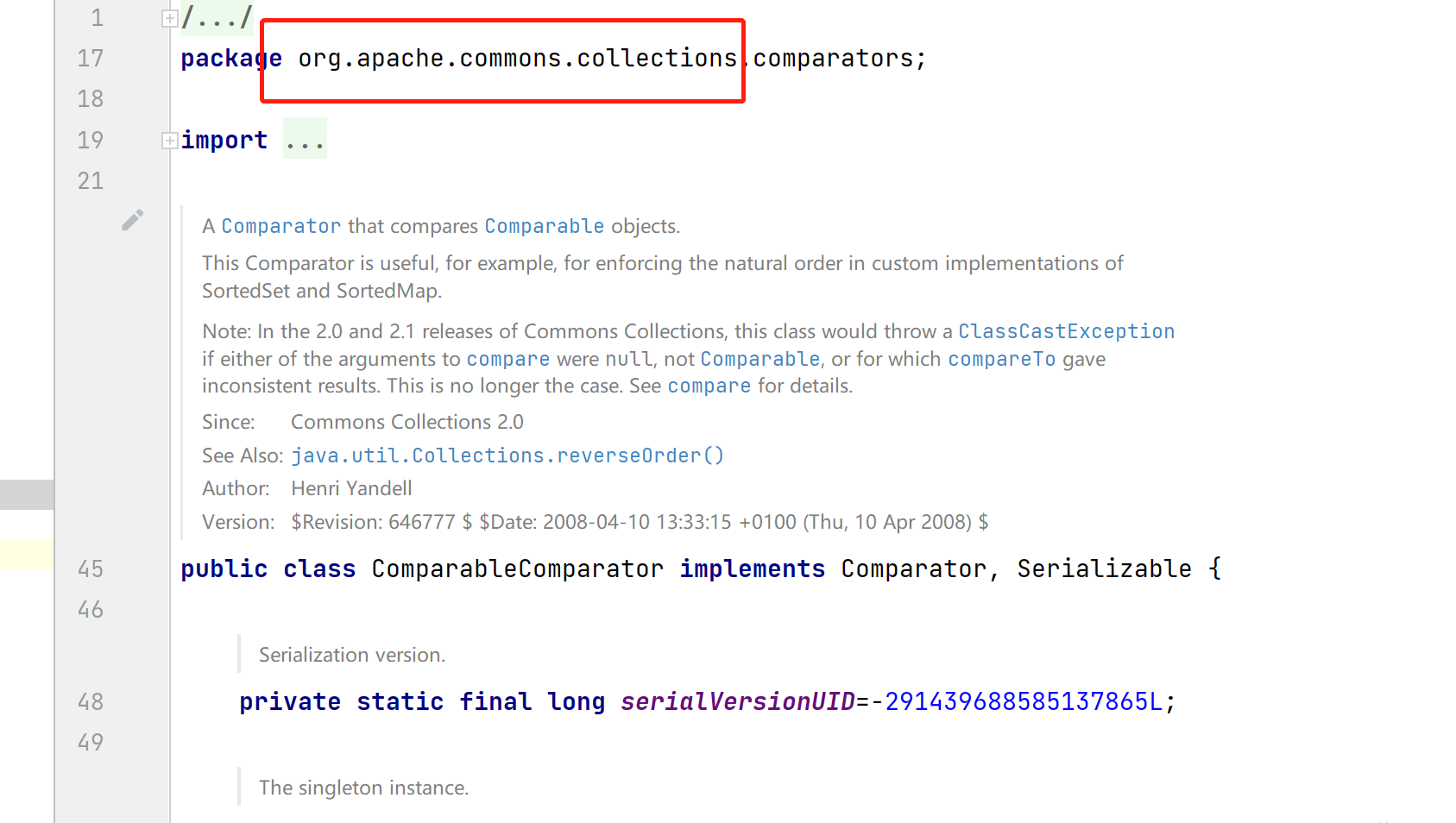Place the cursor on the 'package' keyword
The width and height of the screenshot is (1456, 823).
point(231,59)
